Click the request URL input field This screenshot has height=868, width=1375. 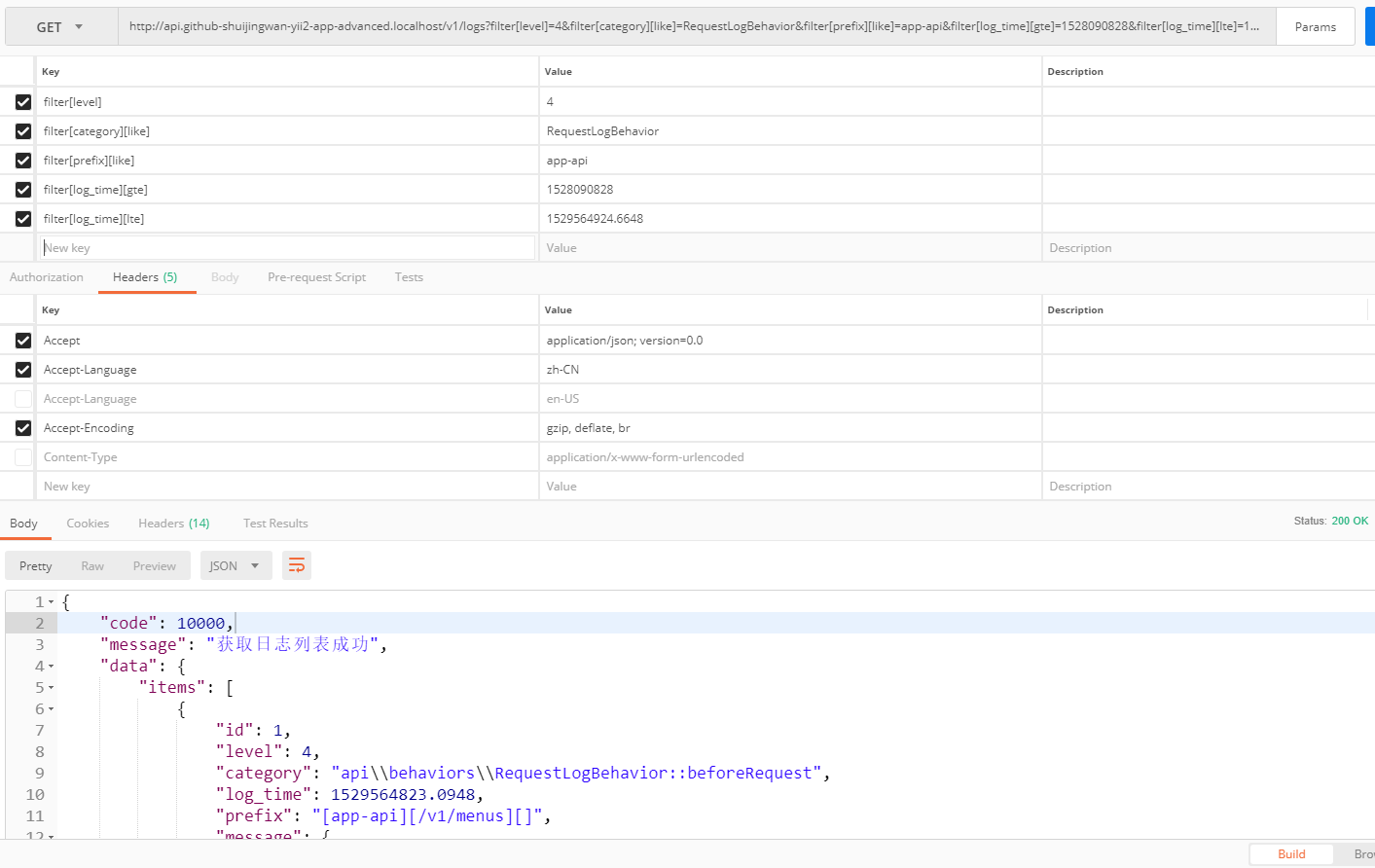694,26
